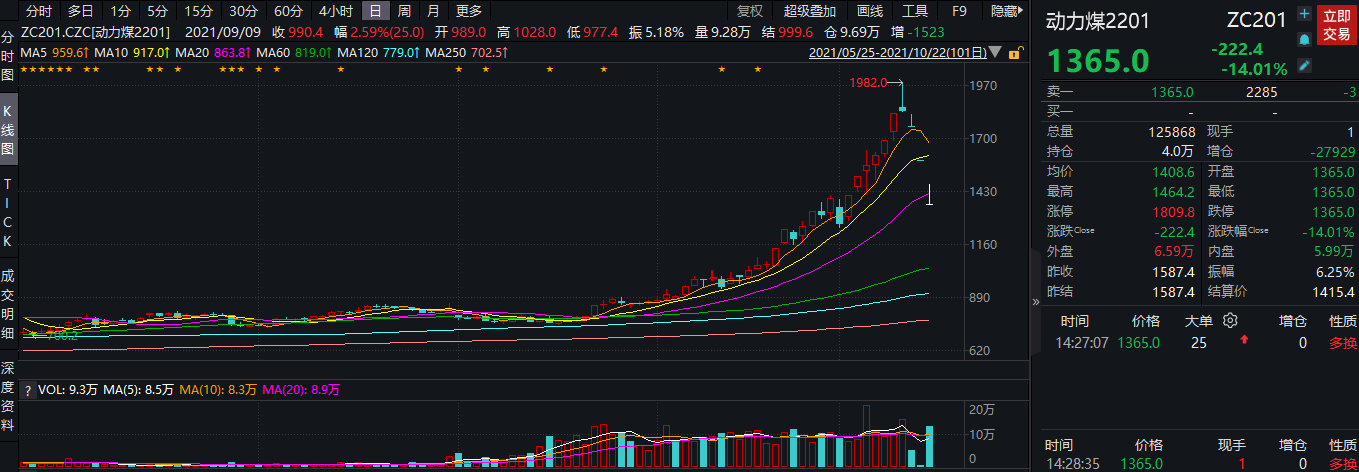
Task: Open the 工具 tools menu
Action: pos(915,11)
